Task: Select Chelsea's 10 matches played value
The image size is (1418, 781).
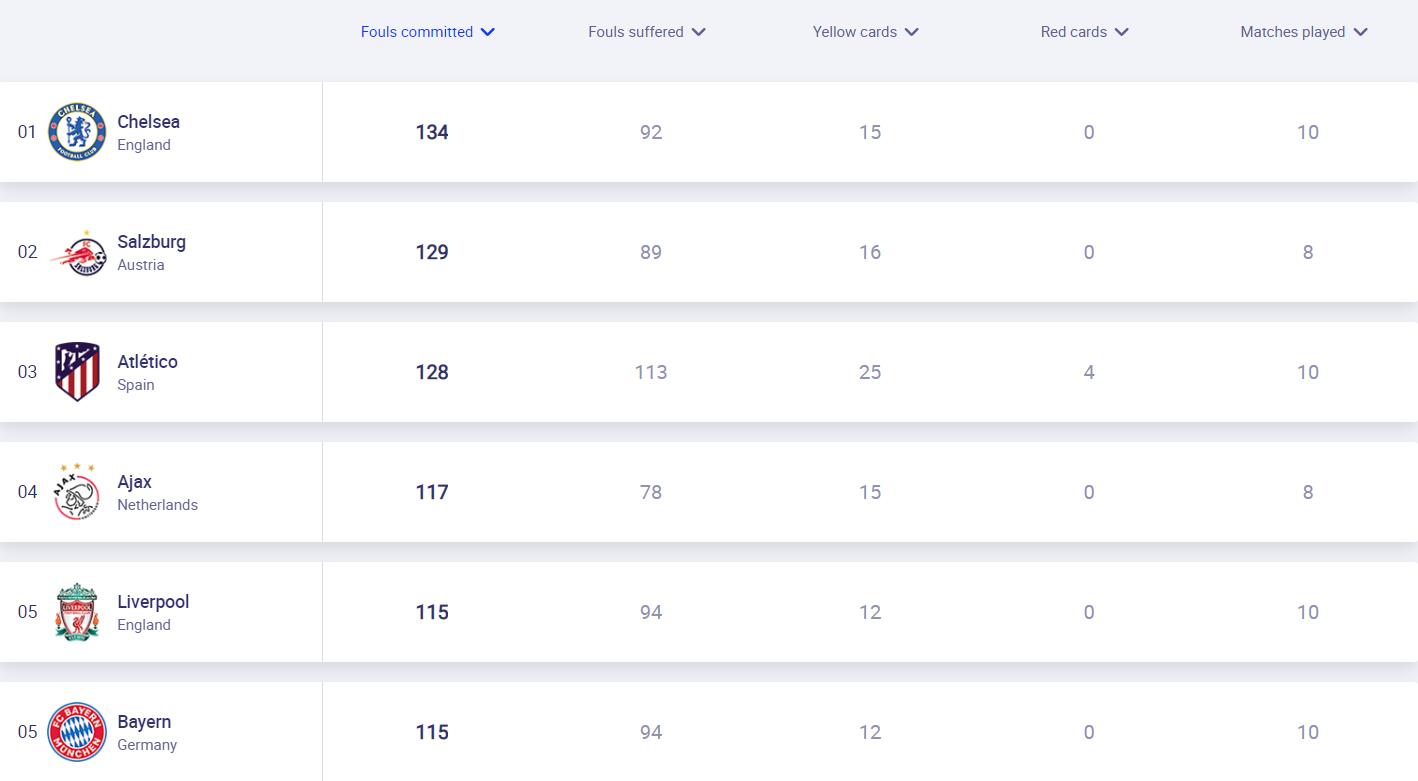Action: point(1308,132)
